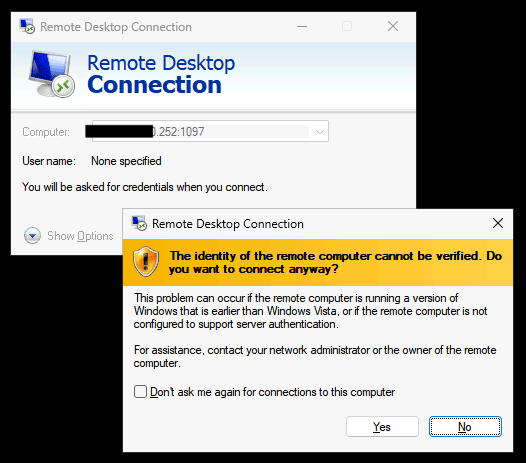Close the main Remote Desktop Connection window

[393, 26]
